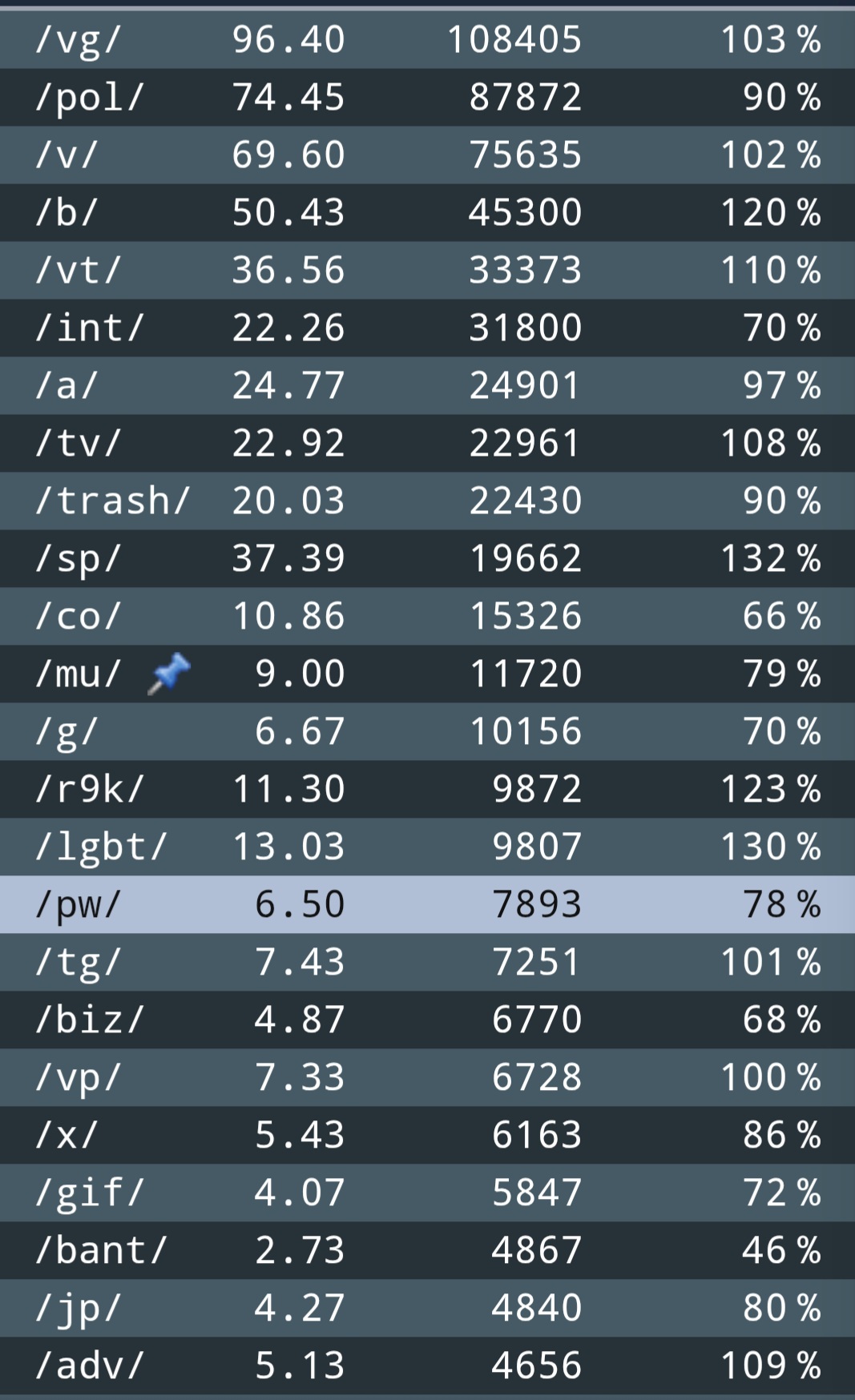
Task: Click the 9872 value in /r9k/ row
Action: (x=537, y=790)
